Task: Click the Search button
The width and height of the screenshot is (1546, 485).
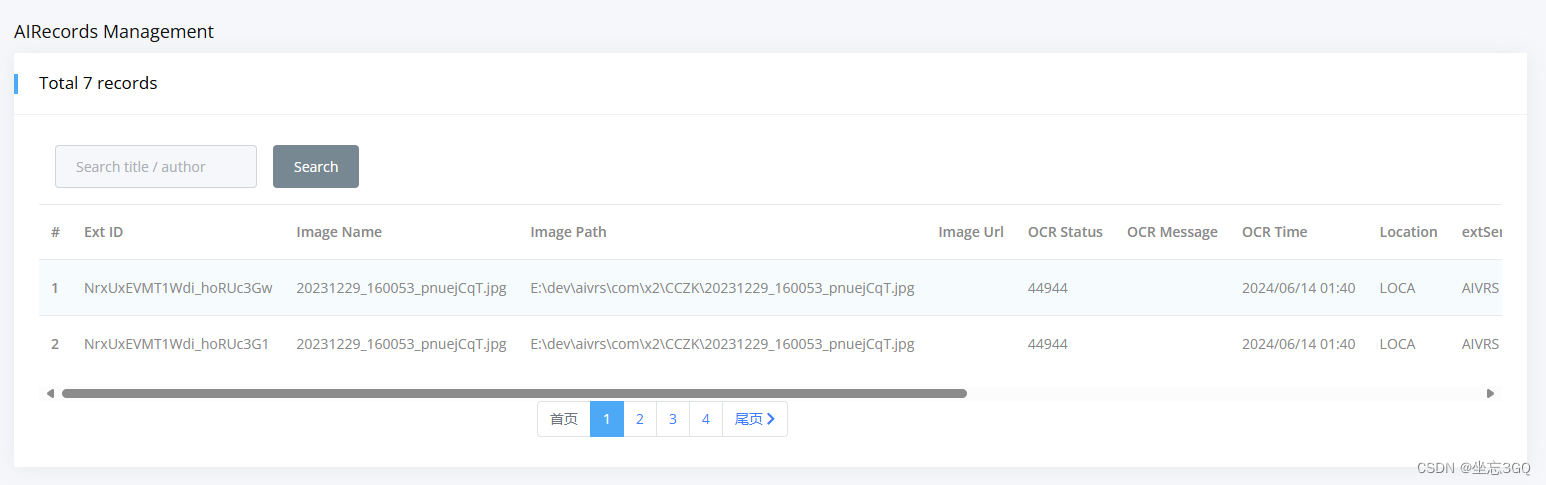Action: (x=316, y=167)
